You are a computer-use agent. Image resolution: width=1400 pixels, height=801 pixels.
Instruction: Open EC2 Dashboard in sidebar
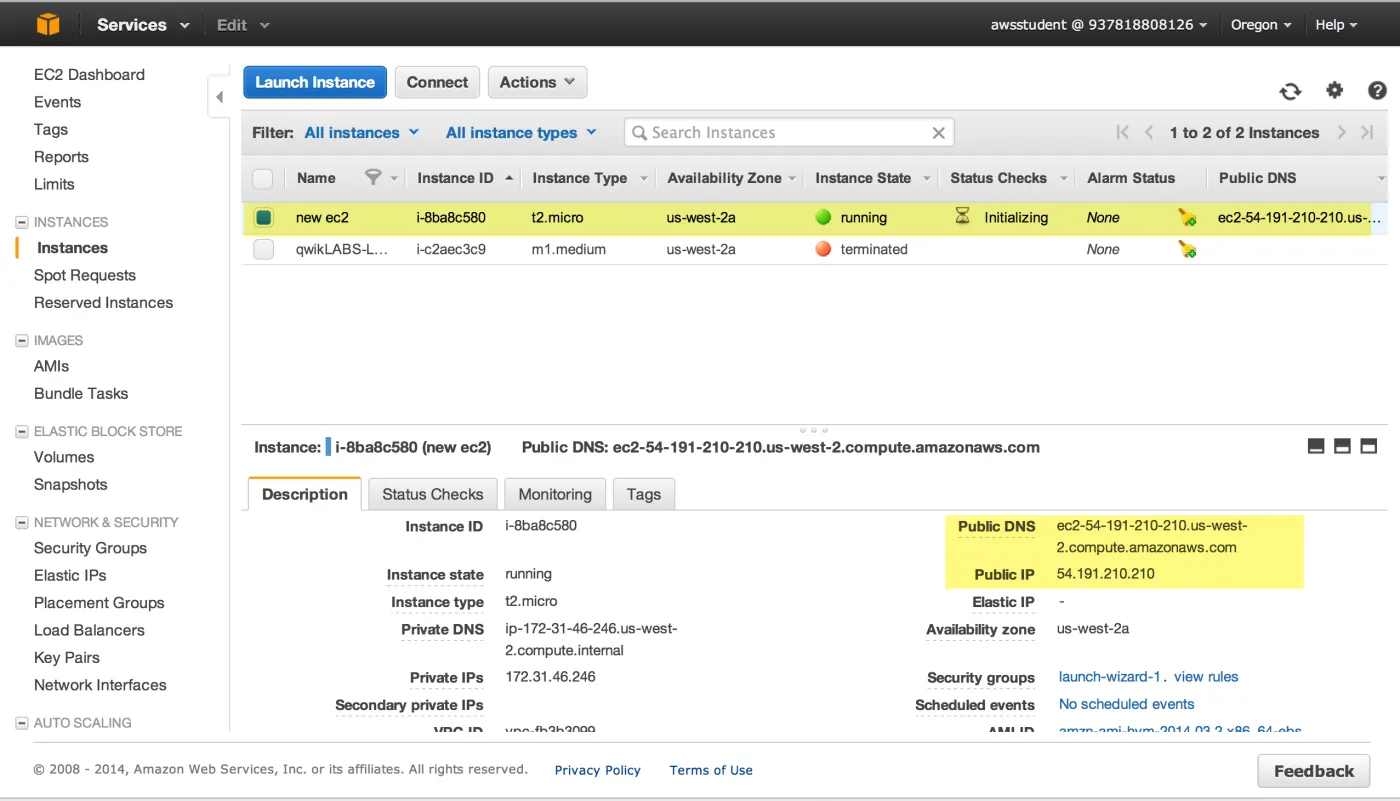click(89, 74)
